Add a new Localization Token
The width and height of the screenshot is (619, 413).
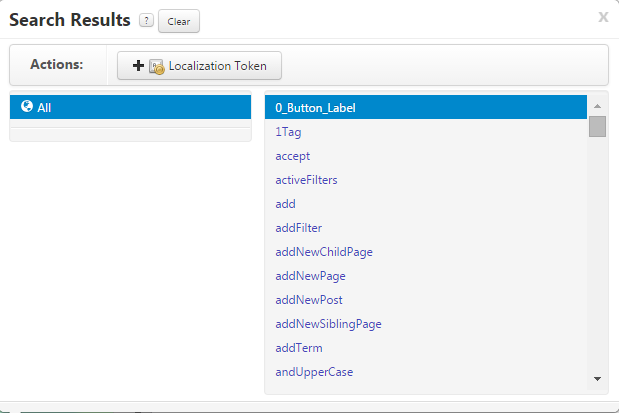pyautogui.click(x=199, y=66)
